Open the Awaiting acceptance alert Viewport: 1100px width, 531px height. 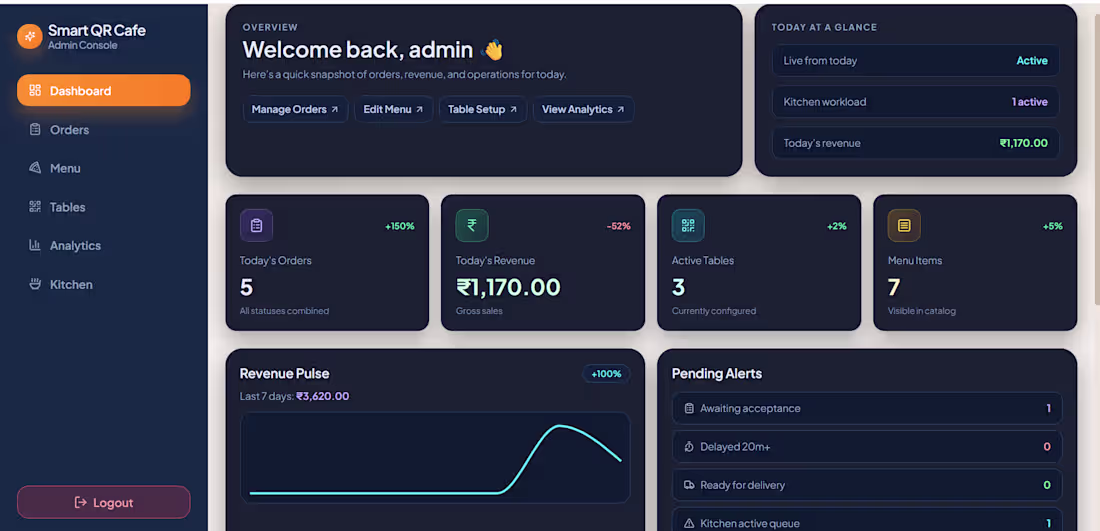click(867, 408)
